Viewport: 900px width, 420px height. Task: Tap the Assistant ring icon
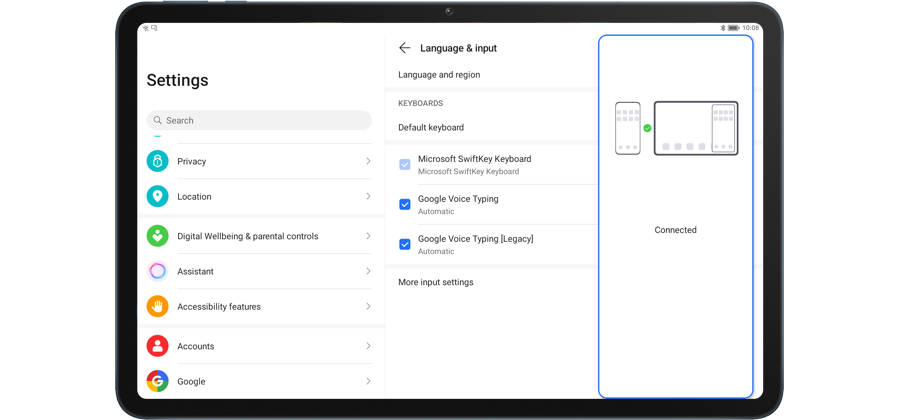coord(157,271)
